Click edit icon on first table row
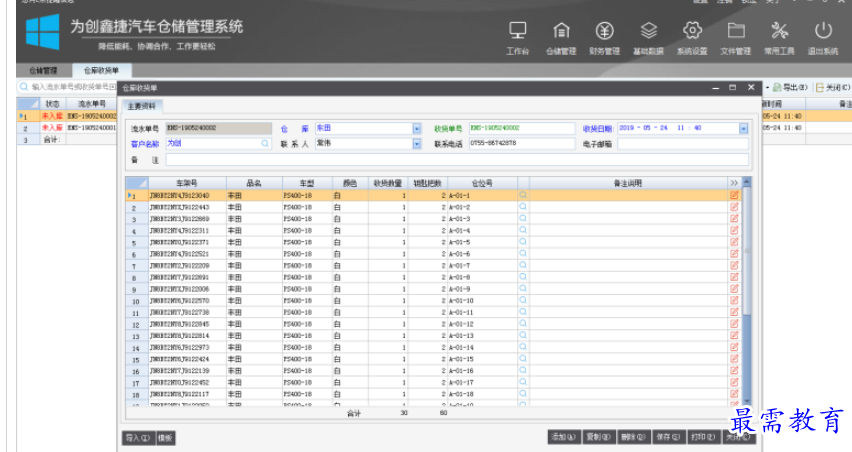The image size is (852, 452). [x=734, y=196]
